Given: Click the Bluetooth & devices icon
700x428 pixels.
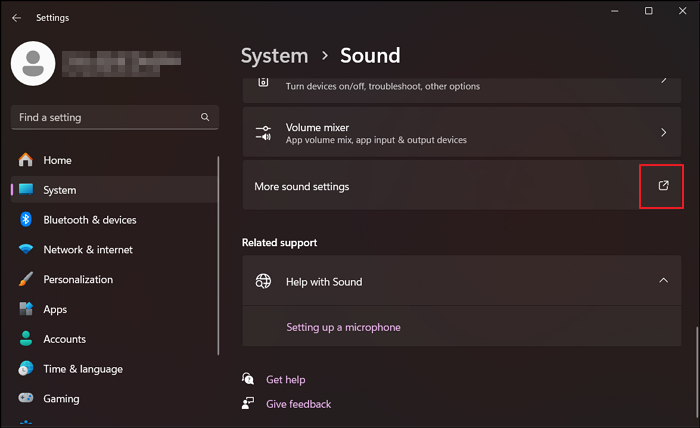Looking at the screenshot, I should tap(26, 220).
